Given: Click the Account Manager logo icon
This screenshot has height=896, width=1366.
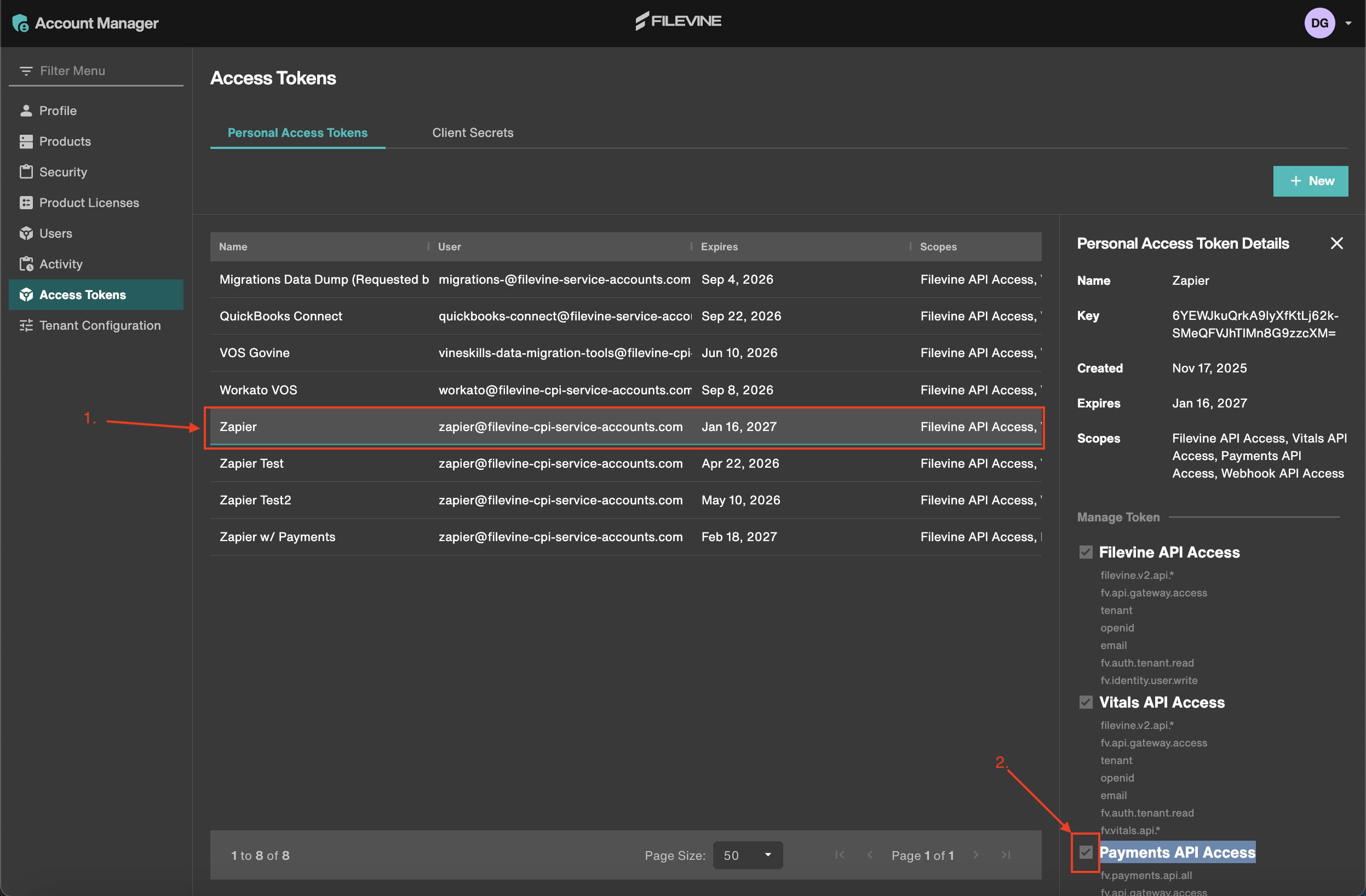Looking at the screenshot, I should tap(20, 23).
